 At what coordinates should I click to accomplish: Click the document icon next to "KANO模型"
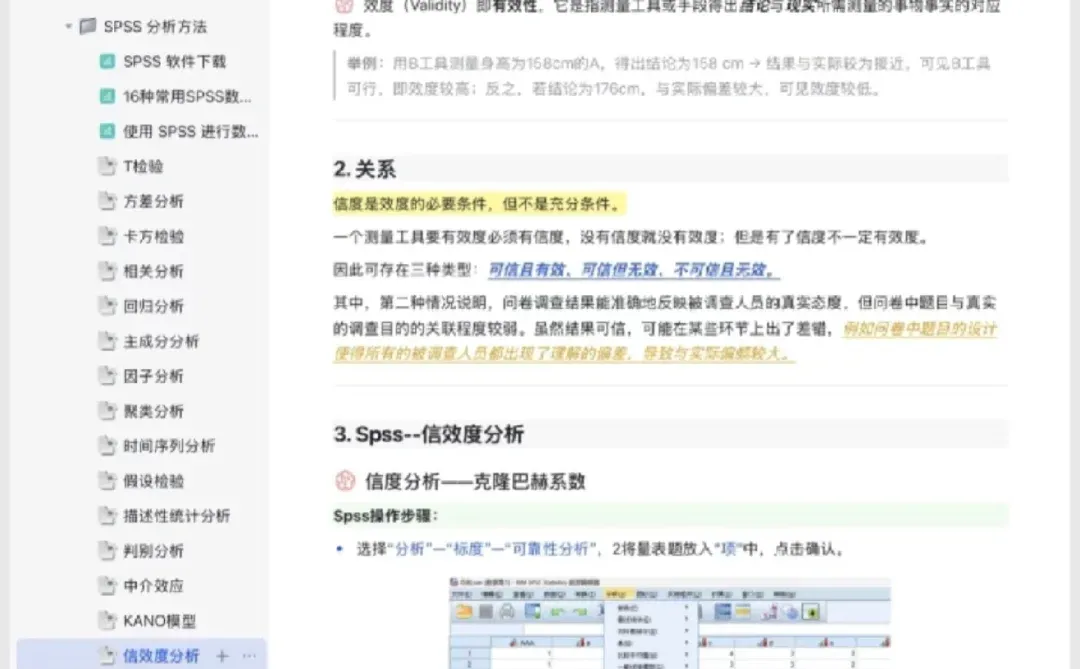(108, 620)
